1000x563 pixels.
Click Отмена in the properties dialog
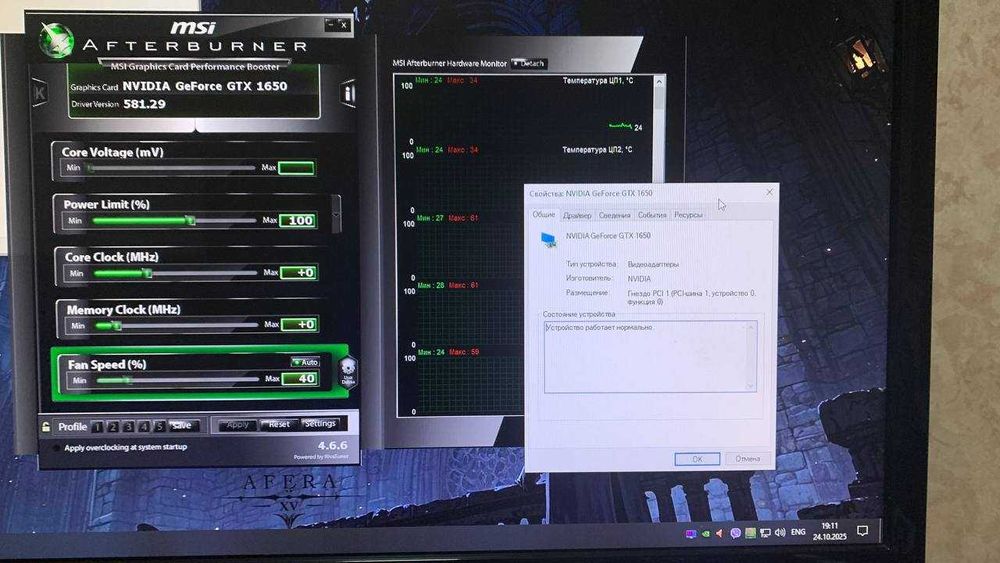coord(747,458)
